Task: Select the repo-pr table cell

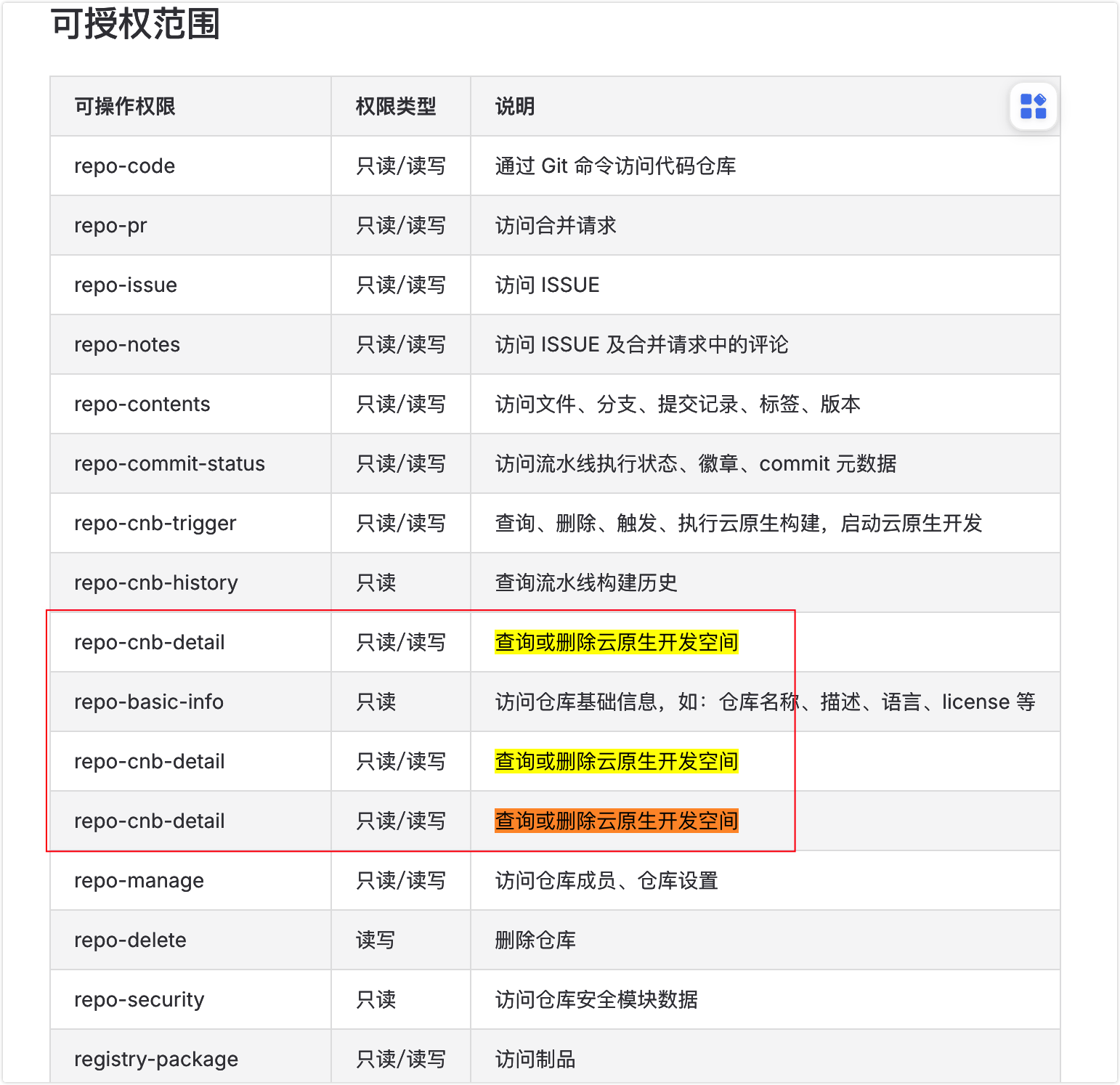Action: (x=110, y=226)
